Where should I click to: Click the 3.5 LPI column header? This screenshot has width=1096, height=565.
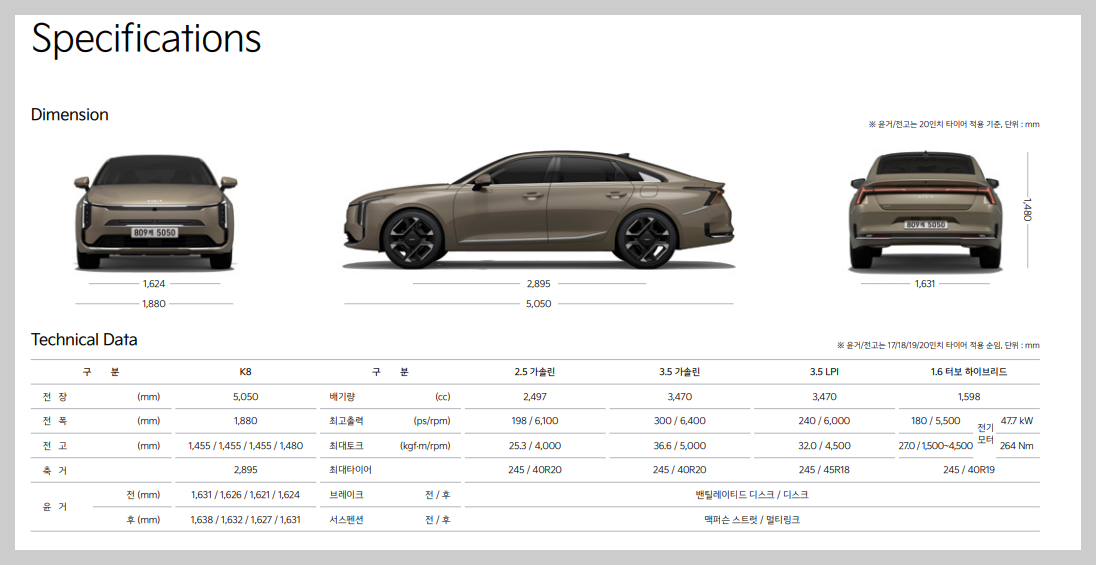coord(824,372)
